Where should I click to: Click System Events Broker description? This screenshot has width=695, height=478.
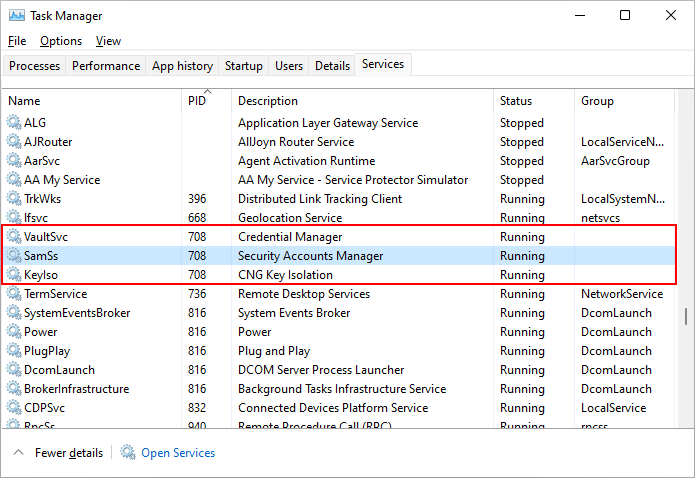point(294,313)
